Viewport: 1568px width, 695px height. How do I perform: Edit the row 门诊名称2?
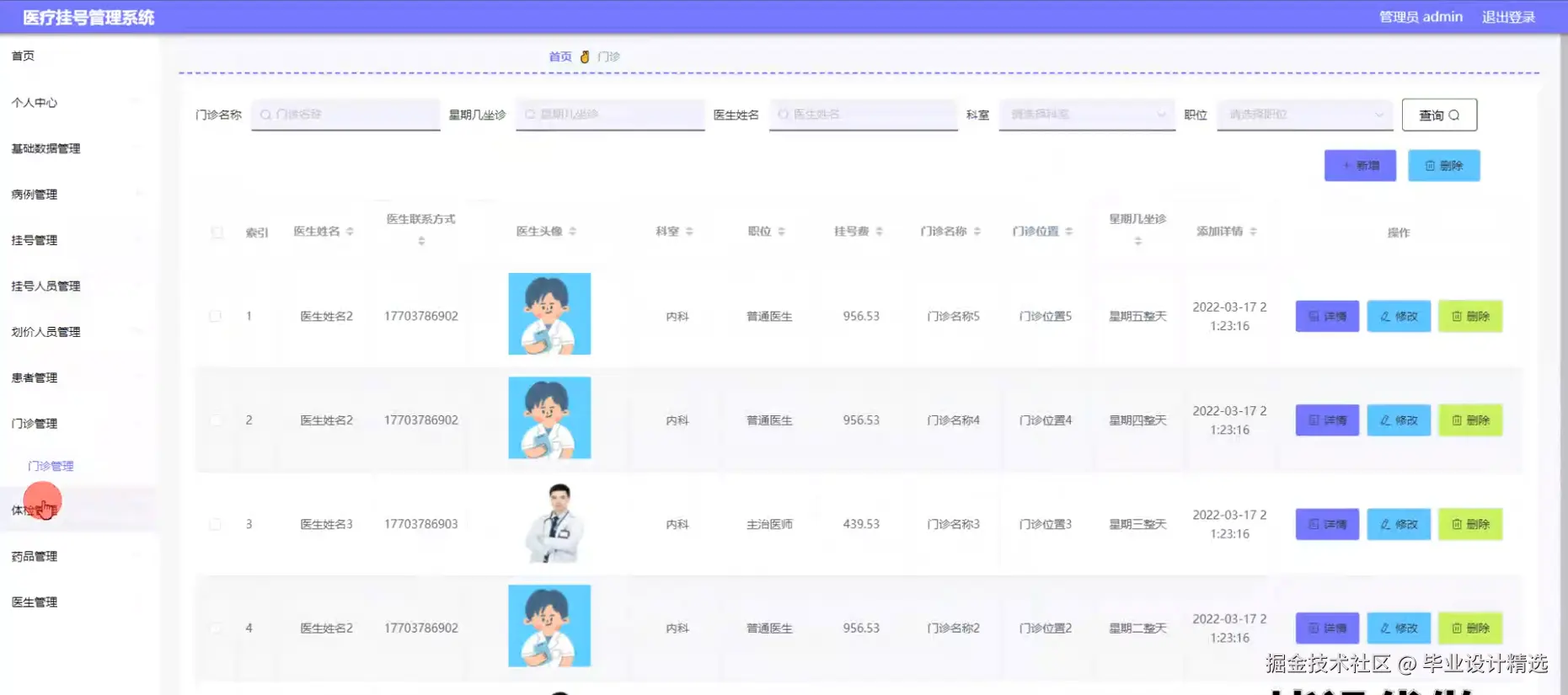(x=1399, y=628)
